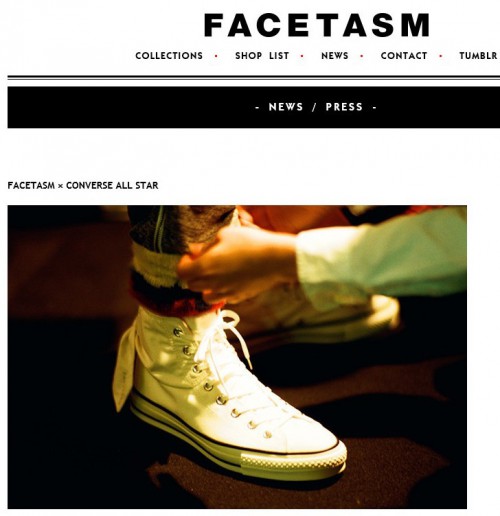Click the red dot after COLLECTIONS

click(216, 56)
